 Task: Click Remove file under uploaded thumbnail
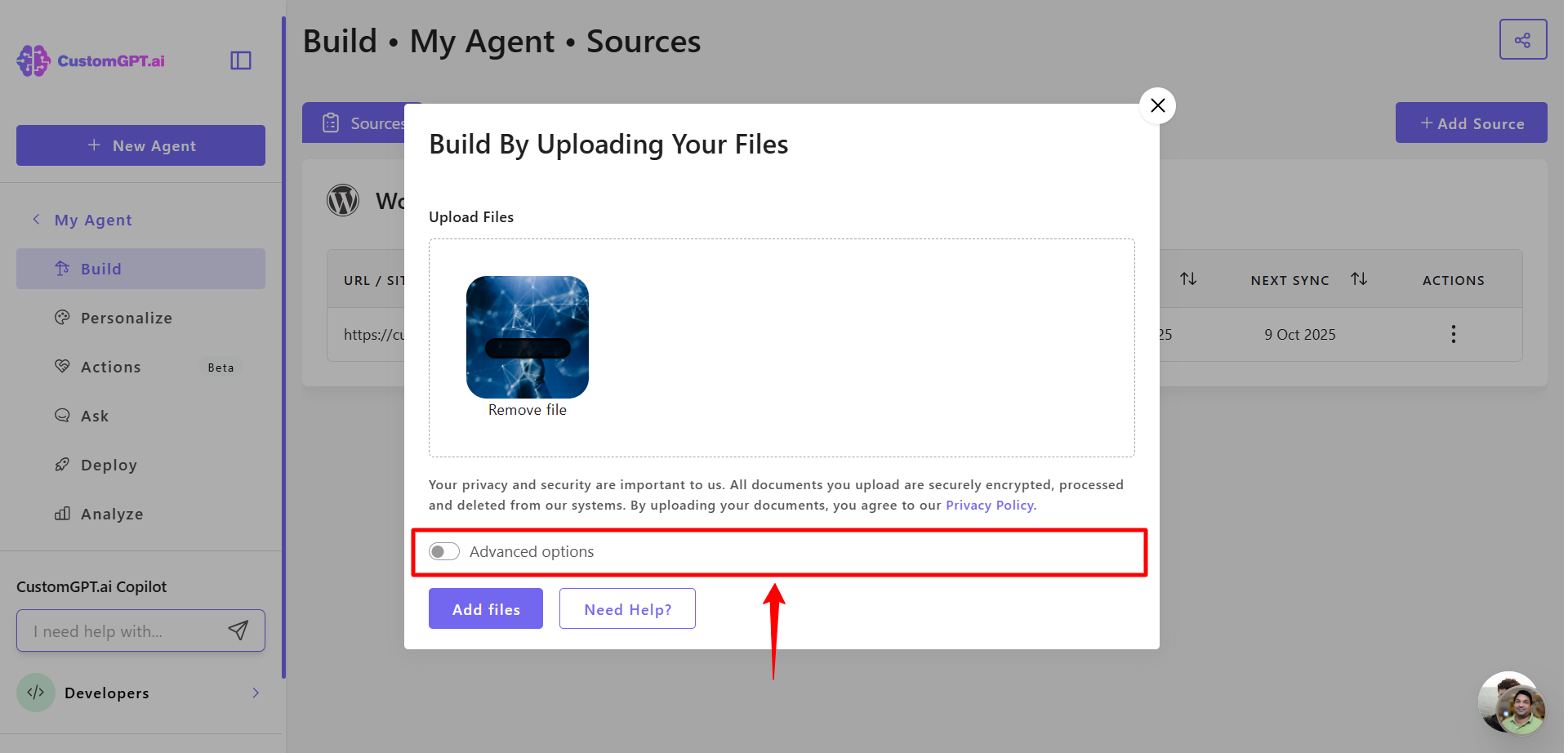528,410
